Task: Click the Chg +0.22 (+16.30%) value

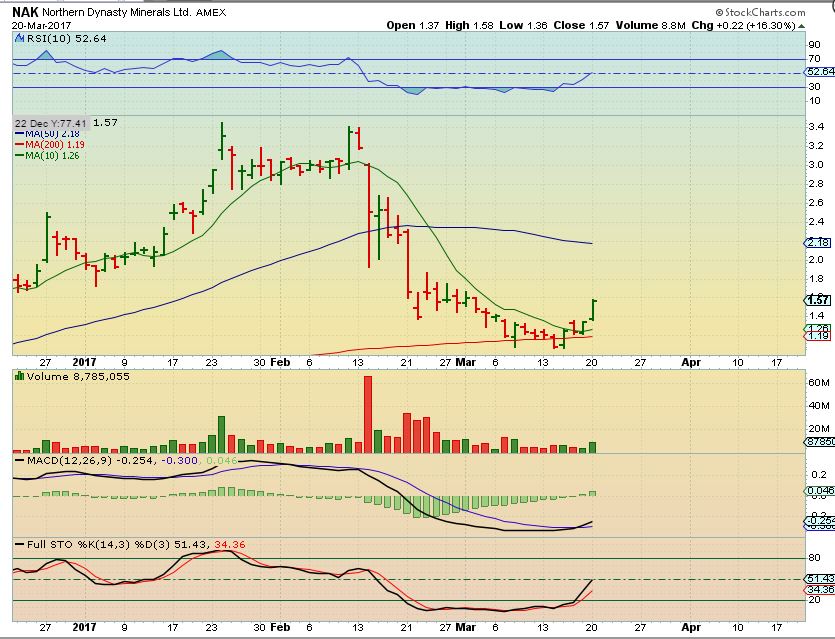Action: (x=743, y=25)
